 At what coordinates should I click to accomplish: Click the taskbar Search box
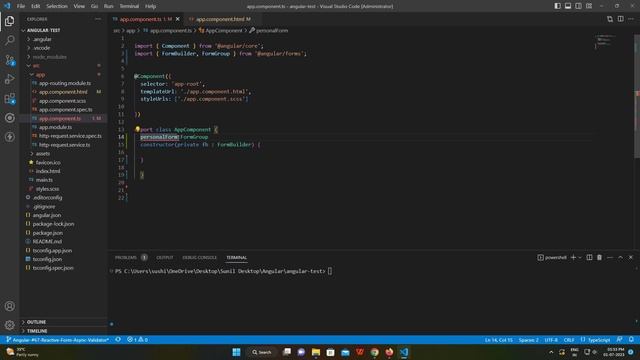click(x=262, y=352)
